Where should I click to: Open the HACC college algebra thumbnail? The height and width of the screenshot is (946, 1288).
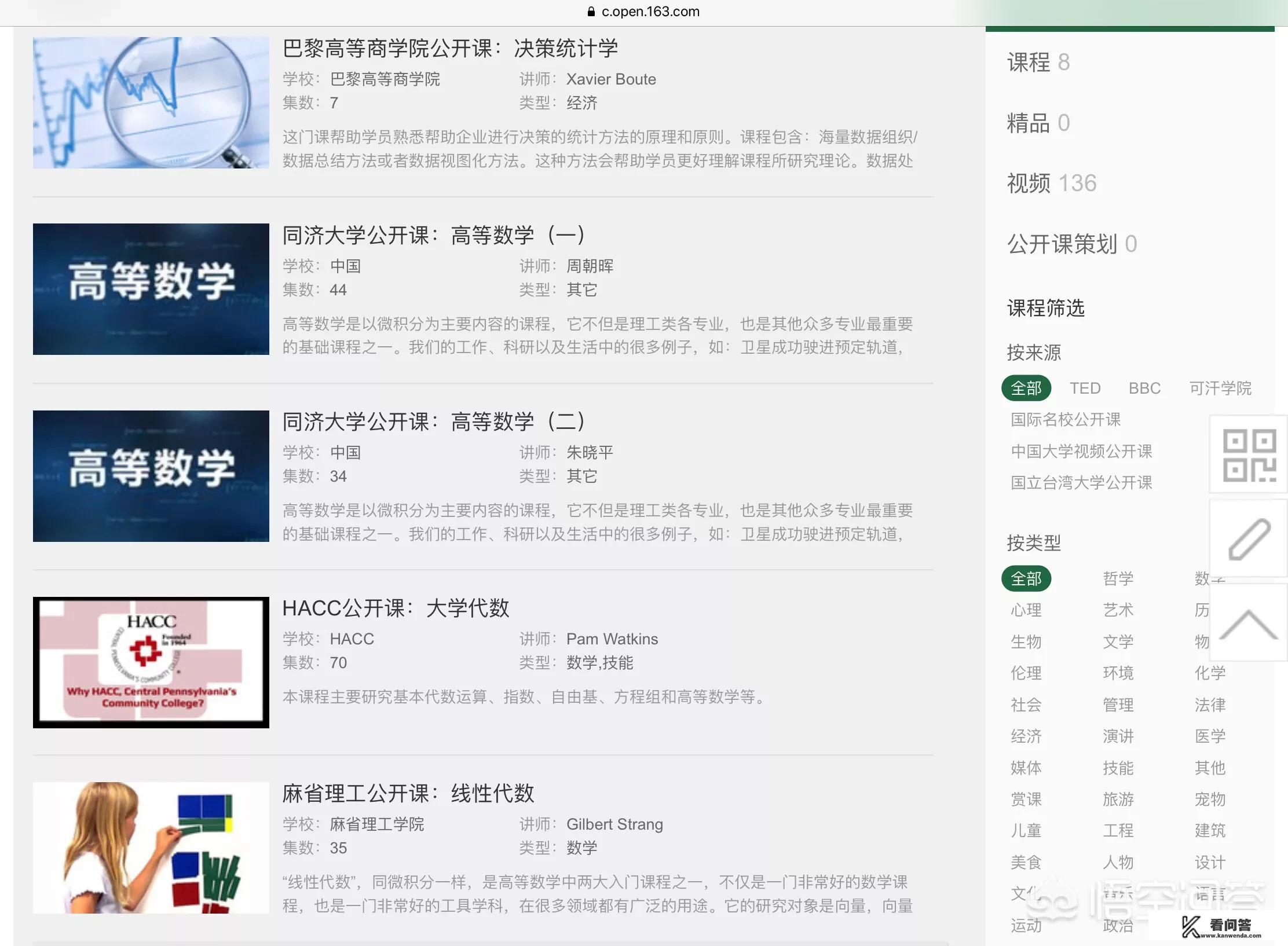[x=151, y=662]
